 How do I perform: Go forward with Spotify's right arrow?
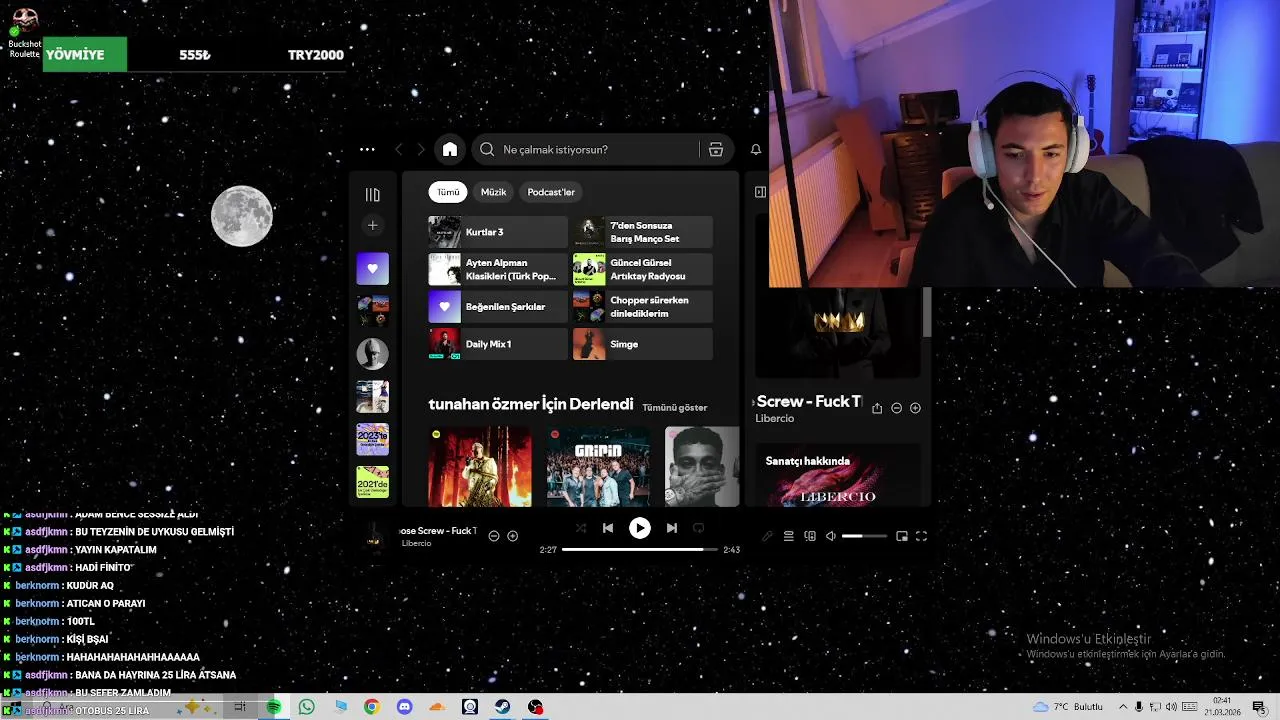421,149
